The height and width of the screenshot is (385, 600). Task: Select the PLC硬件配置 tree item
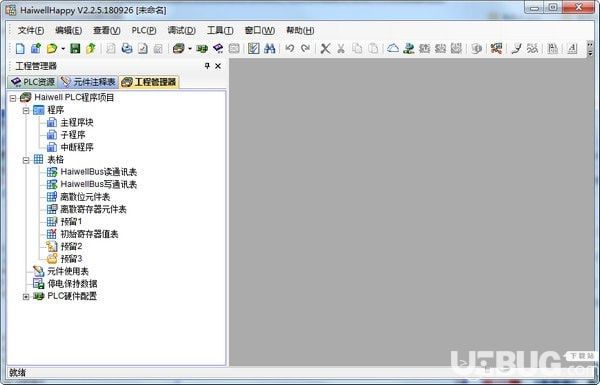(x=72, y=296)
